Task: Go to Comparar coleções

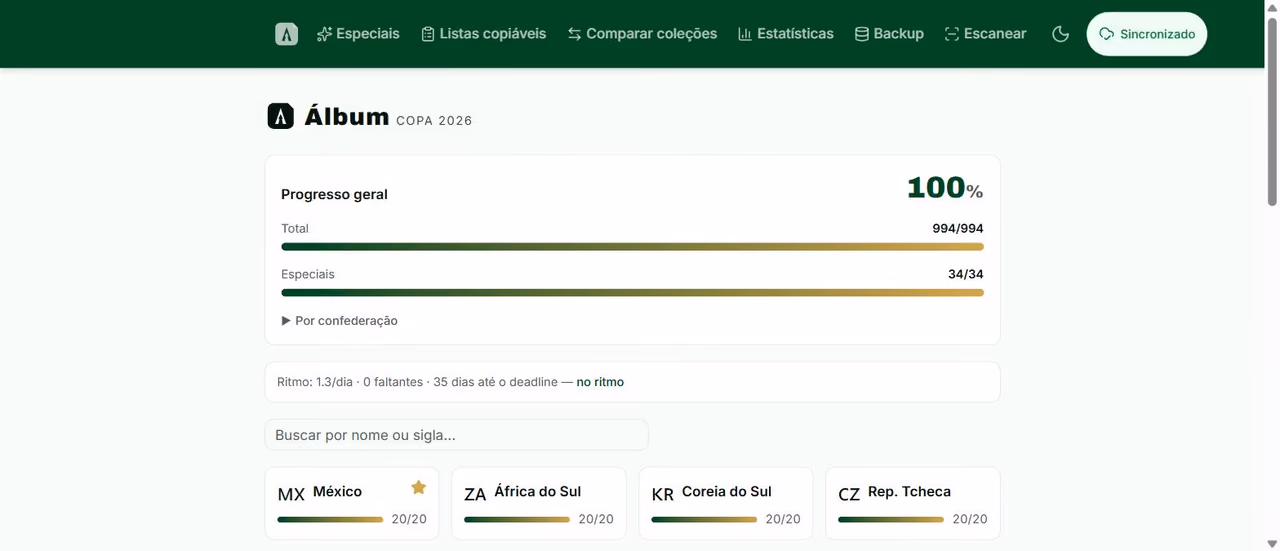Action: click(642, 34)
